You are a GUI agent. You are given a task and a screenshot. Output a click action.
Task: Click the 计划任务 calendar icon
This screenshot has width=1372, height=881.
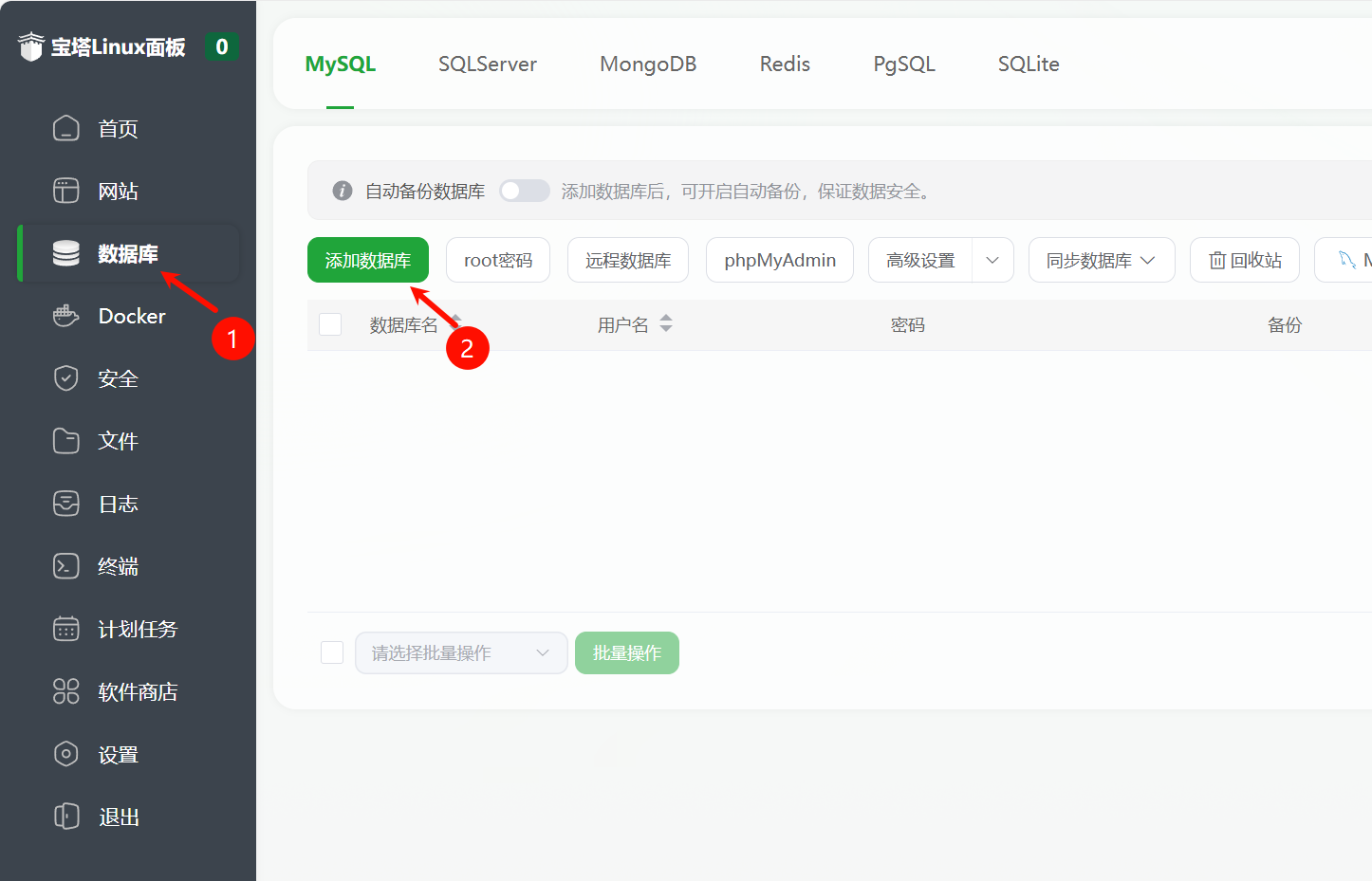(x=65, y=629)
